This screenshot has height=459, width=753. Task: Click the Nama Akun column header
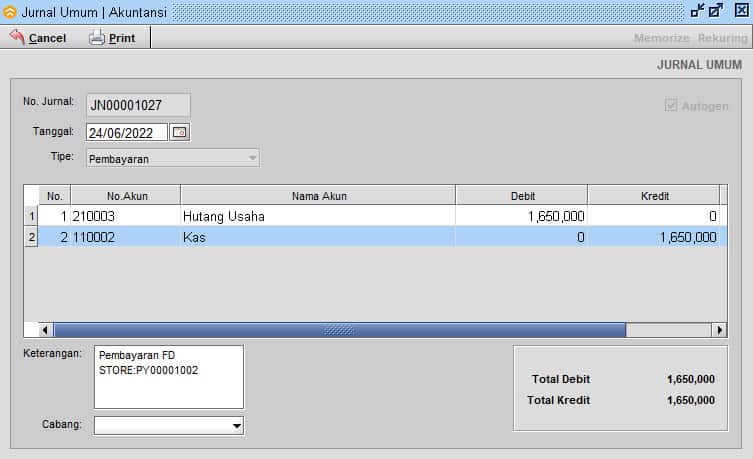click(318, 196)
